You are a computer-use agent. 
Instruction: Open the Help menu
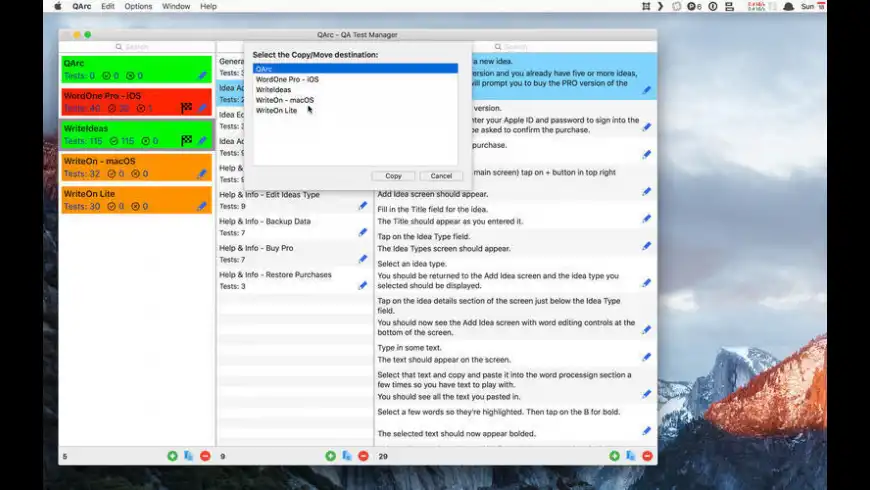click(208, 6)
